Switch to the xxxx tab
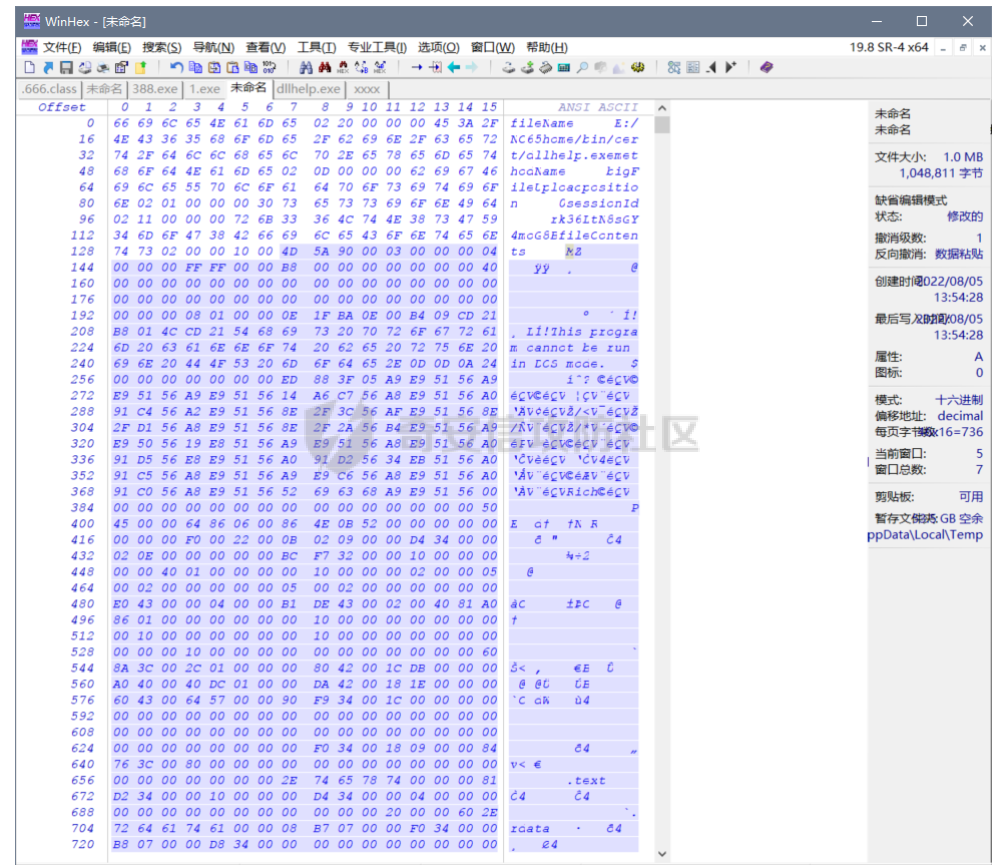 366,89
